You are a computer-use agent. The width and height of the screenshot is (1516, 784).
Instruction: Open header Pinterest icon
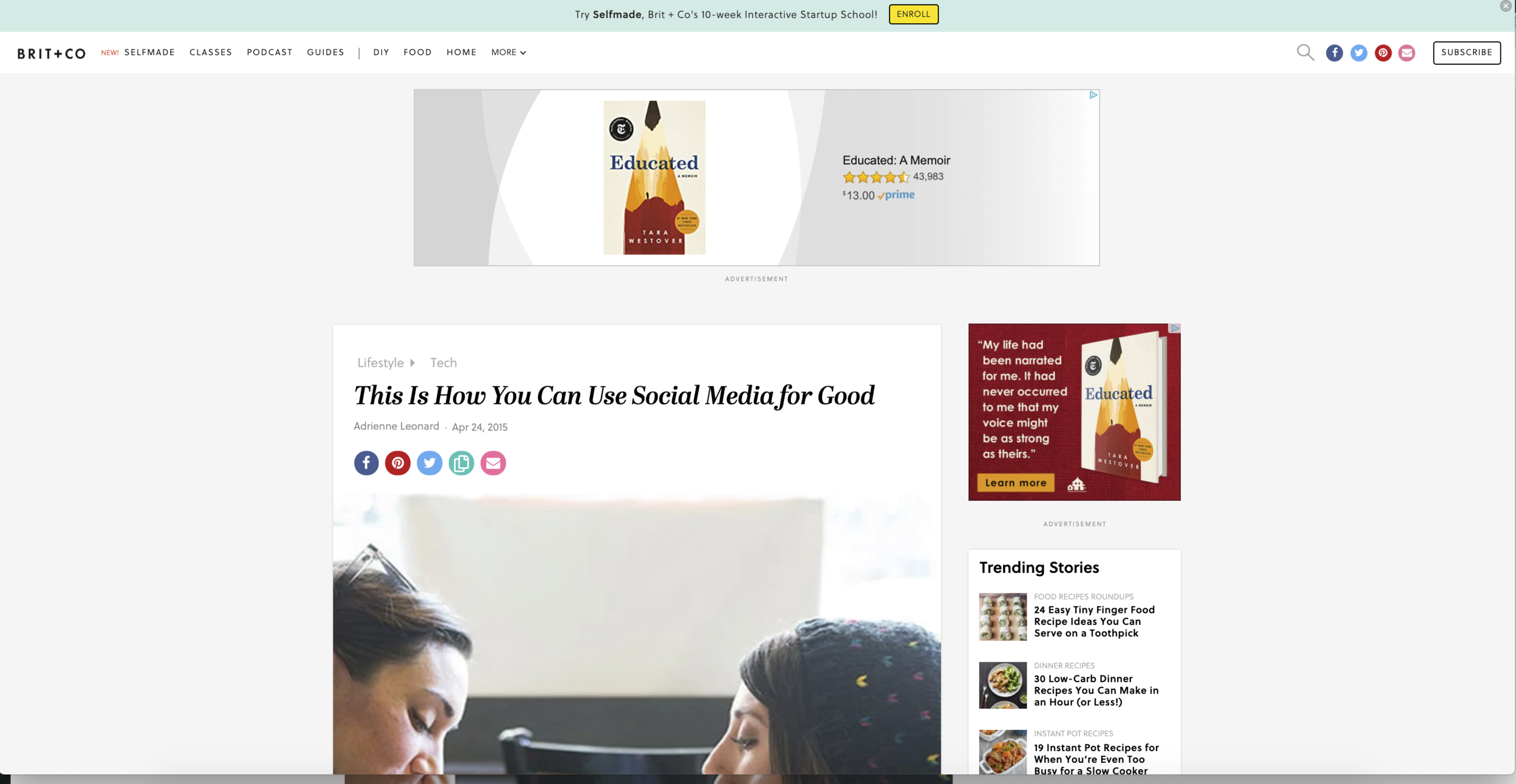[x=1383, y=53]
